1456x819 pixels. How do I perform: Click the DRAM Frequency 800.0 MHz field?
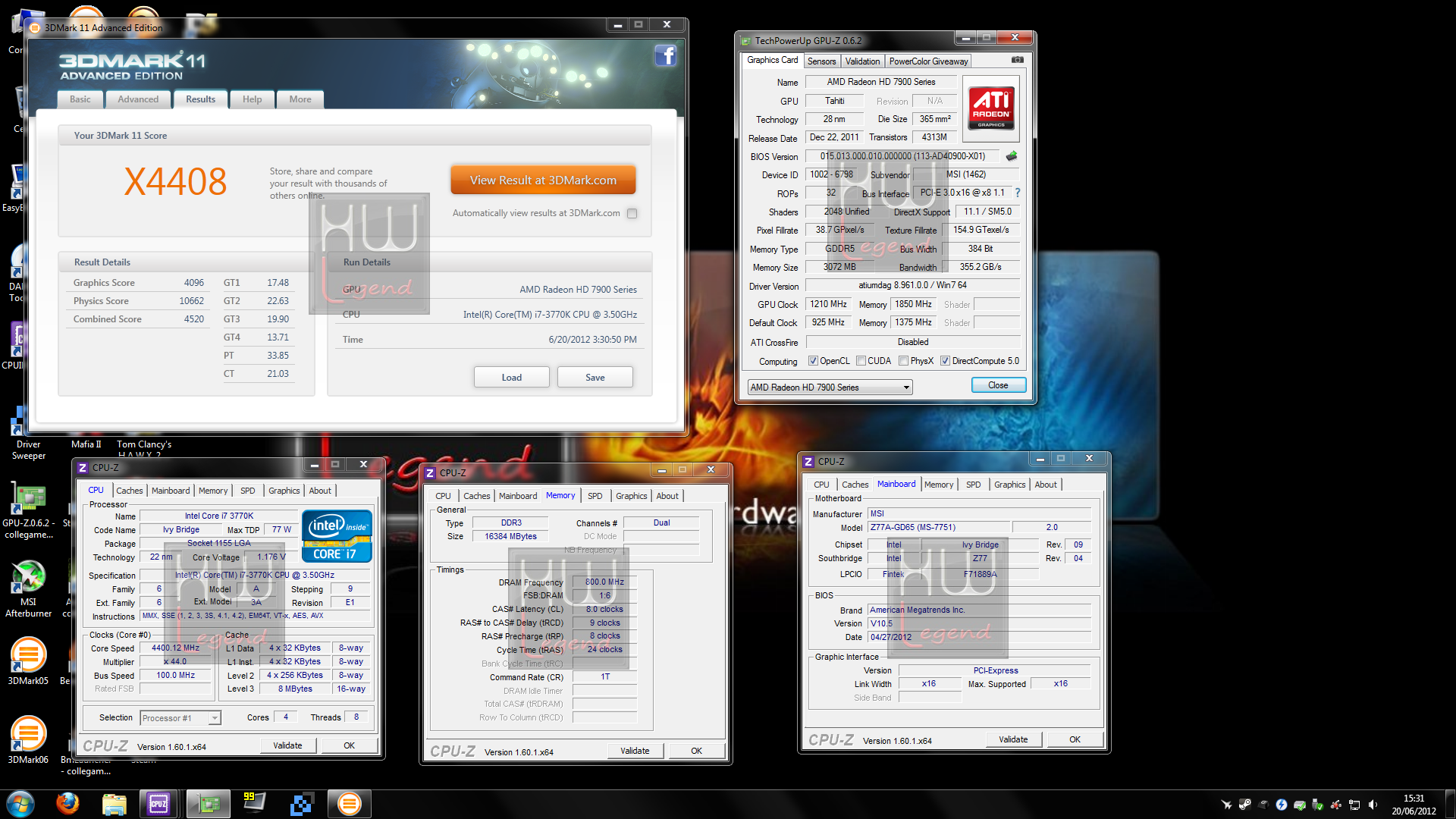coord(604,582)
